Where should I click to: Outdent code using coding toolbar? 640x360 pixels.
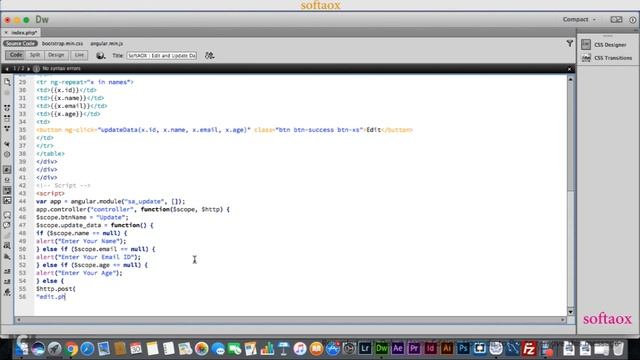(7, 282)
